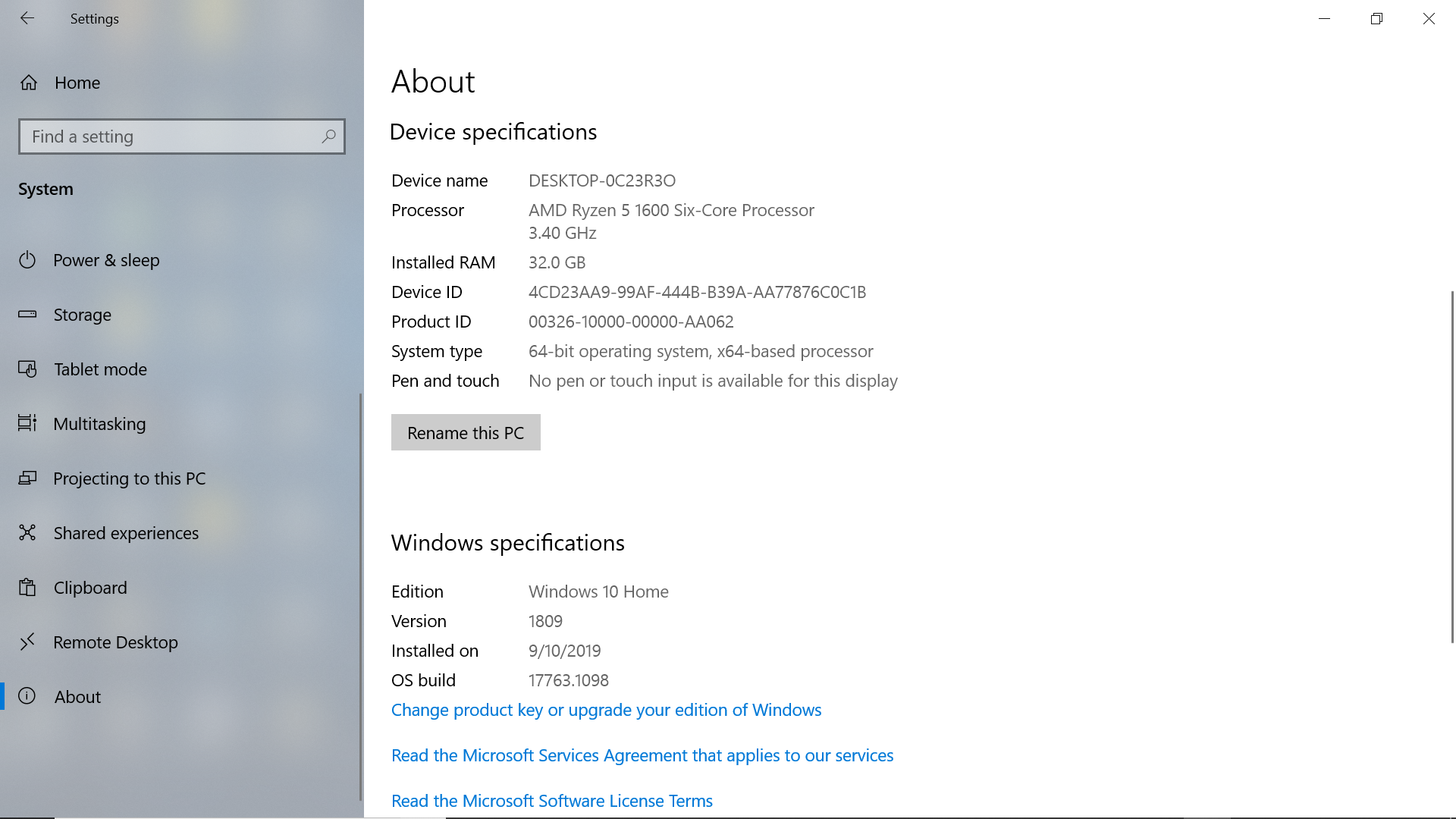Click the Device specifications heading
This screenshot has width=1456, height=819.
click(493, 132)
